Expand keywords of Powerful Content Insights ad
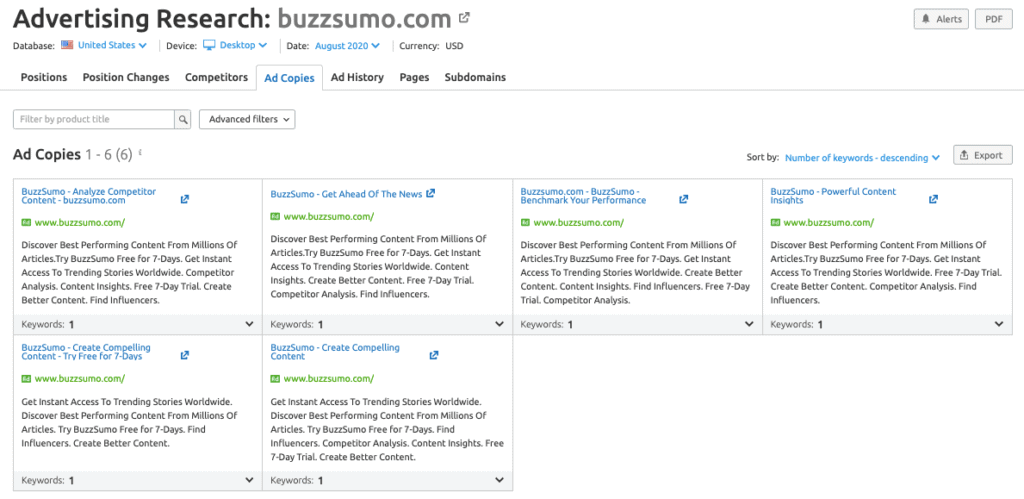 click(x=998, y=324)
